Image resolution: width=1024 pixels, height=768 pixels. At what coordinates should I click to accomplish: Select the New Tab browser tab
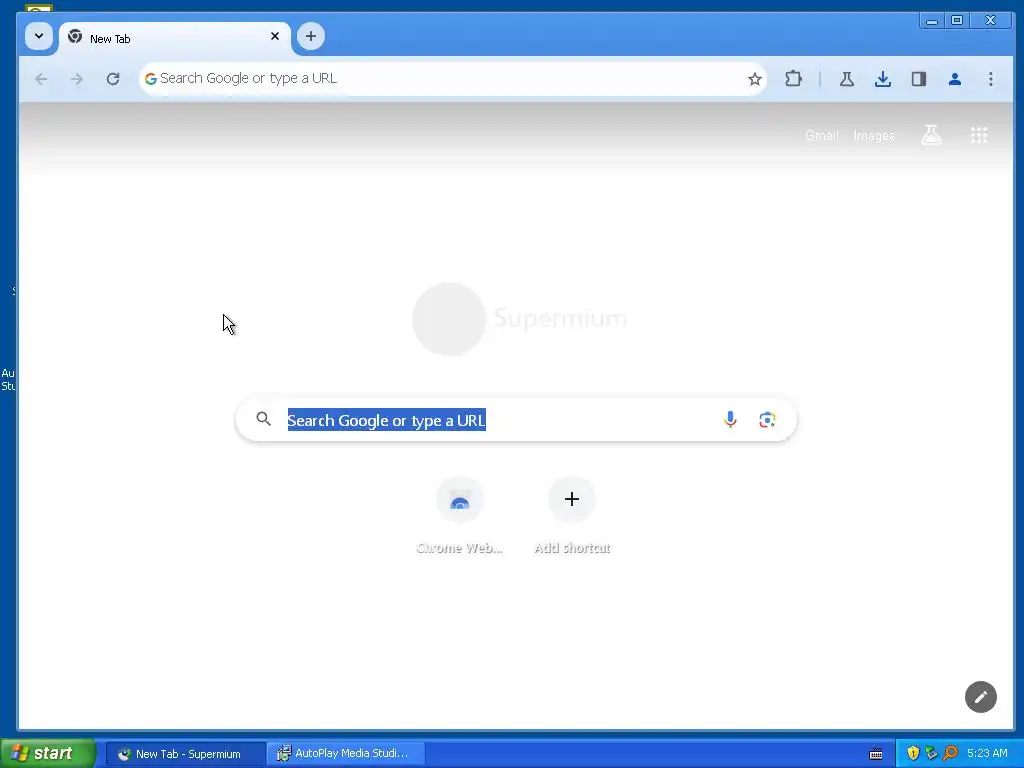[174, 38]
